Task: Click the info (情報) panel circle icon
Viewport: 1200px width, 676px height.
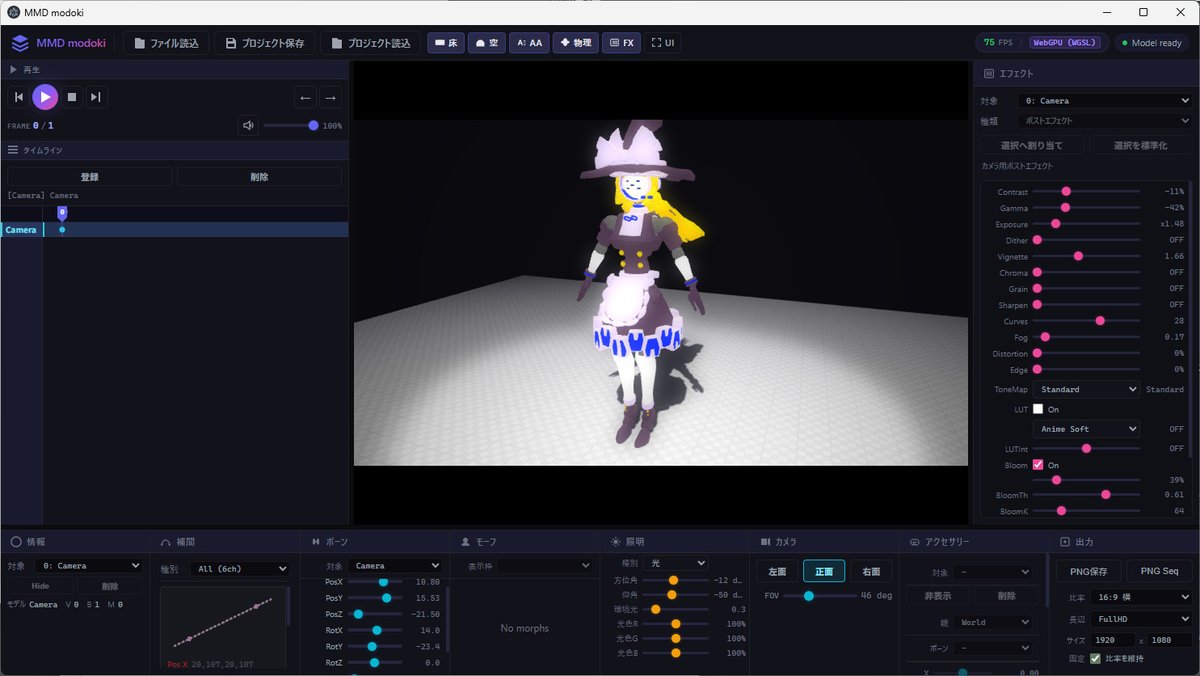Action: pos(16,541)
